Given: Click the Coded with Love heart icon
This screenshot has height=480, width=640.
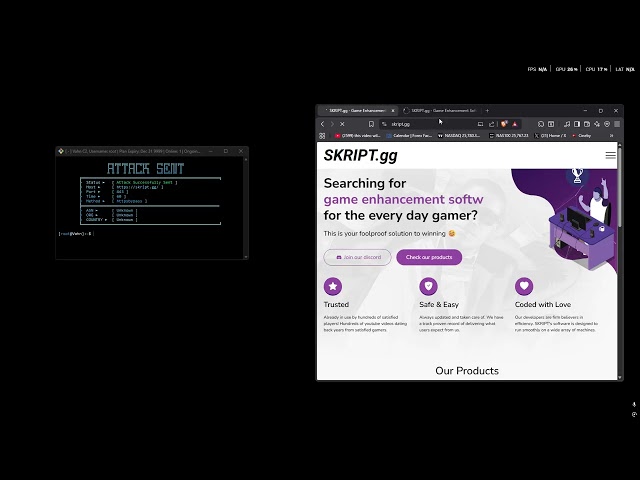Looking at the screenshot, I should click(x=524, y=286).
